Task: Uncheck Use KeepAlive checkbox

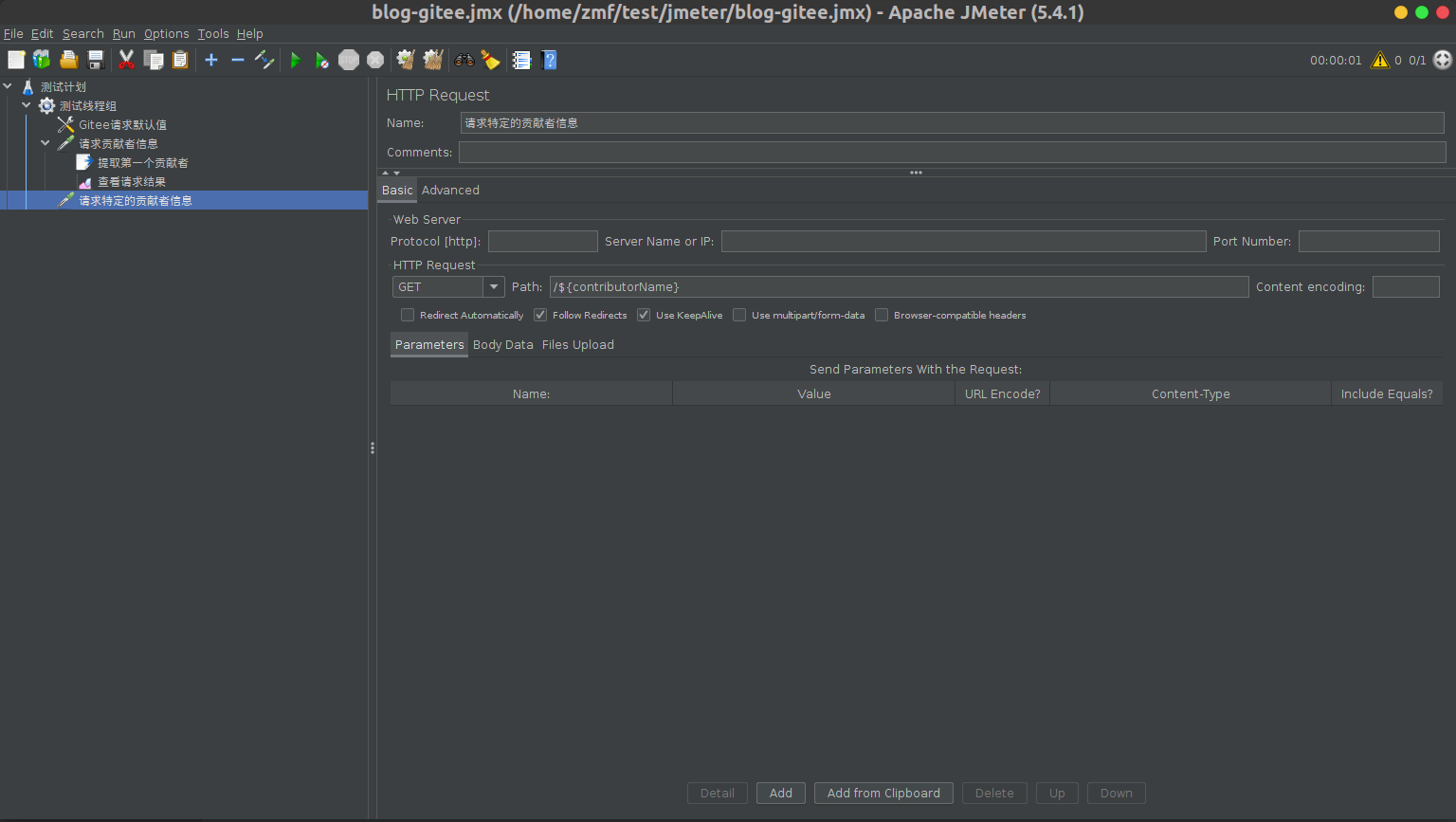Action: tap(644, 315)
